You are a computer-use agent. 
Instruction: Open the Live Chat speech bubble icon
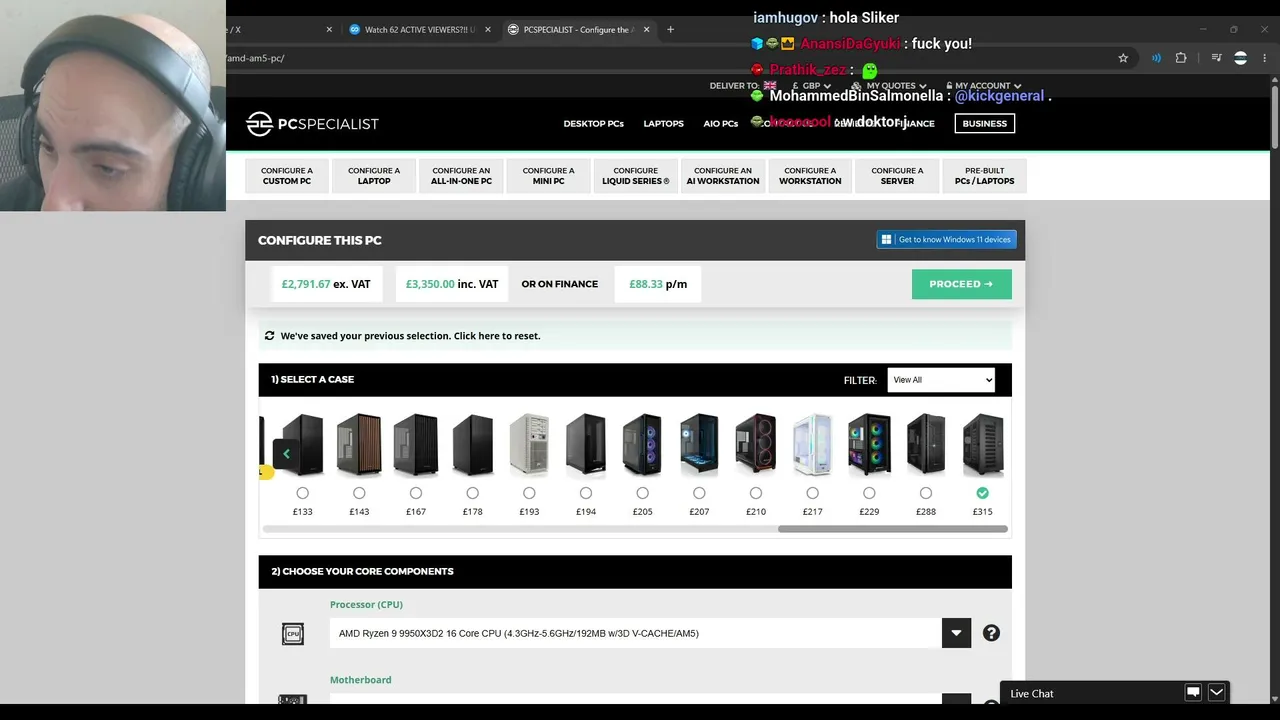pyautogui.click(x=1193, y=693)
